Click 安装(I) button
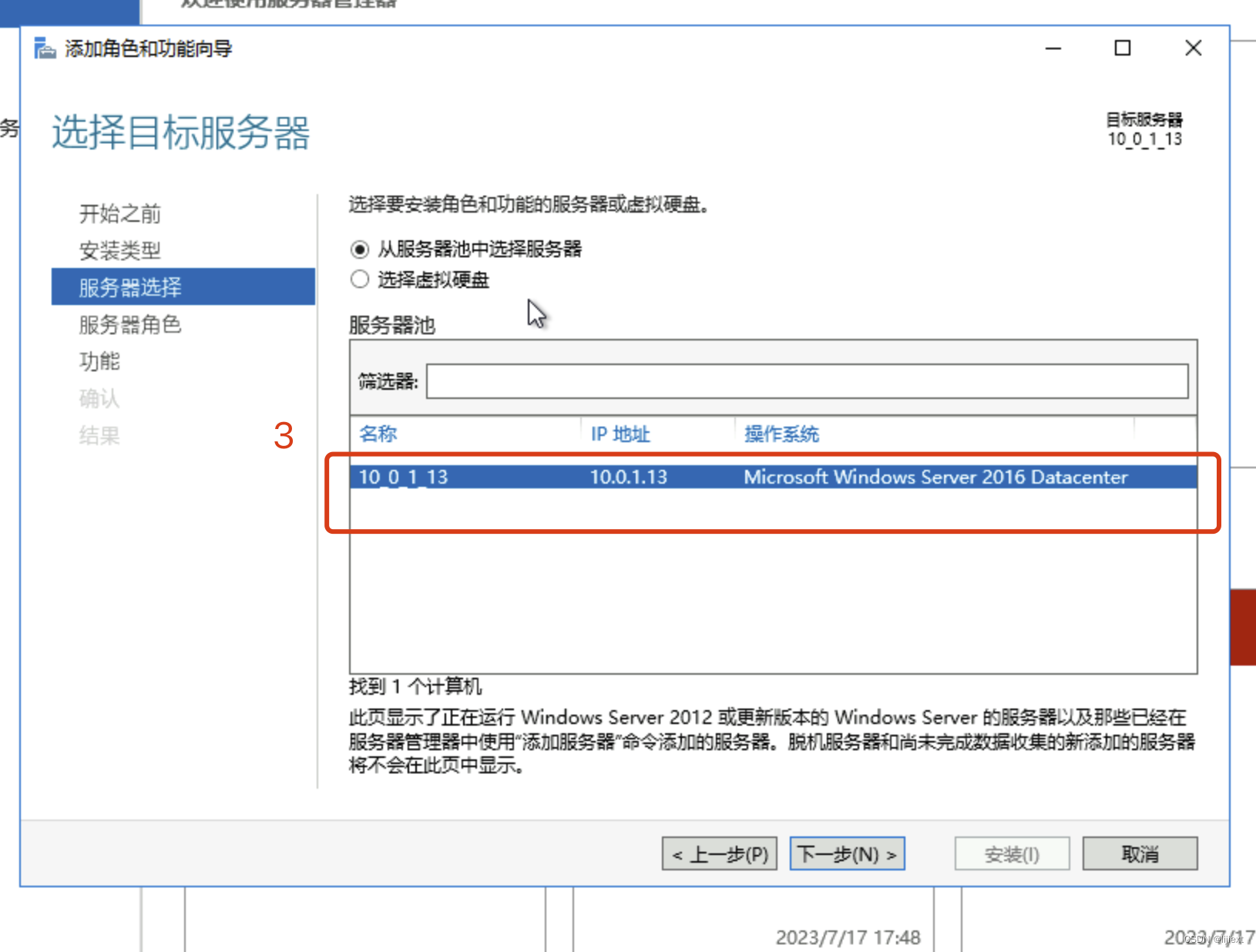This screenshot has width=1256, height=952. tap(1012, 853)
